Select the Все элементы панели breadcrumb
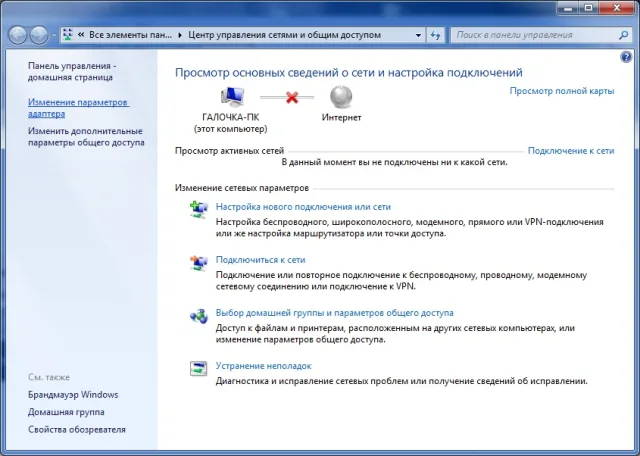The width and height of the screenshot is (640, 456). click(x=130, y=35)
